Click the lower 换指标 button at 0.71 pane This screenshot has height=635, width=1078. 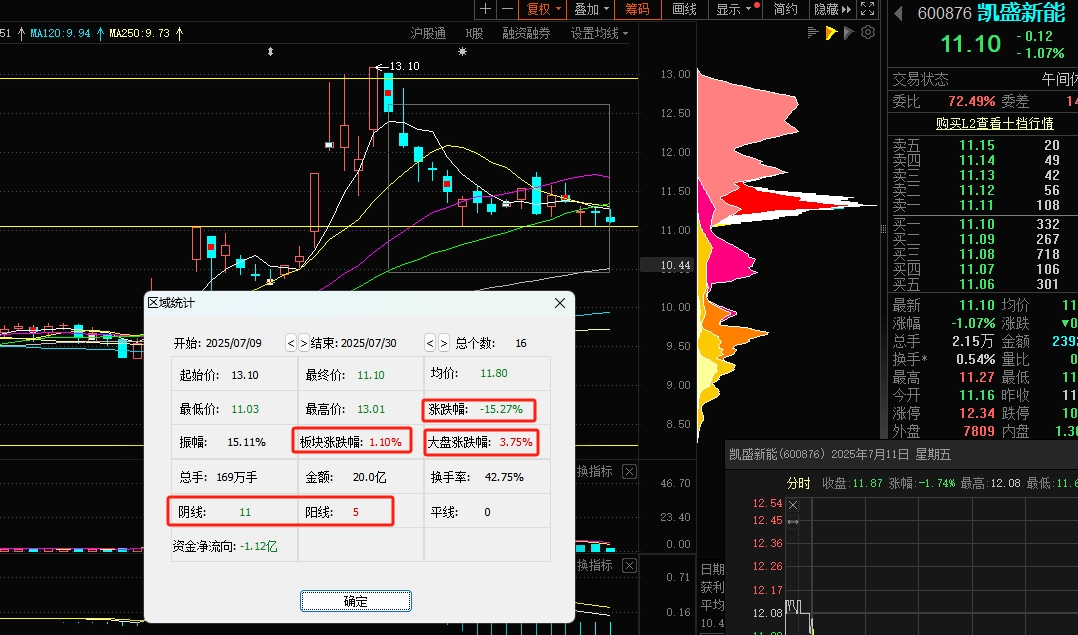(x=595, y=565)
